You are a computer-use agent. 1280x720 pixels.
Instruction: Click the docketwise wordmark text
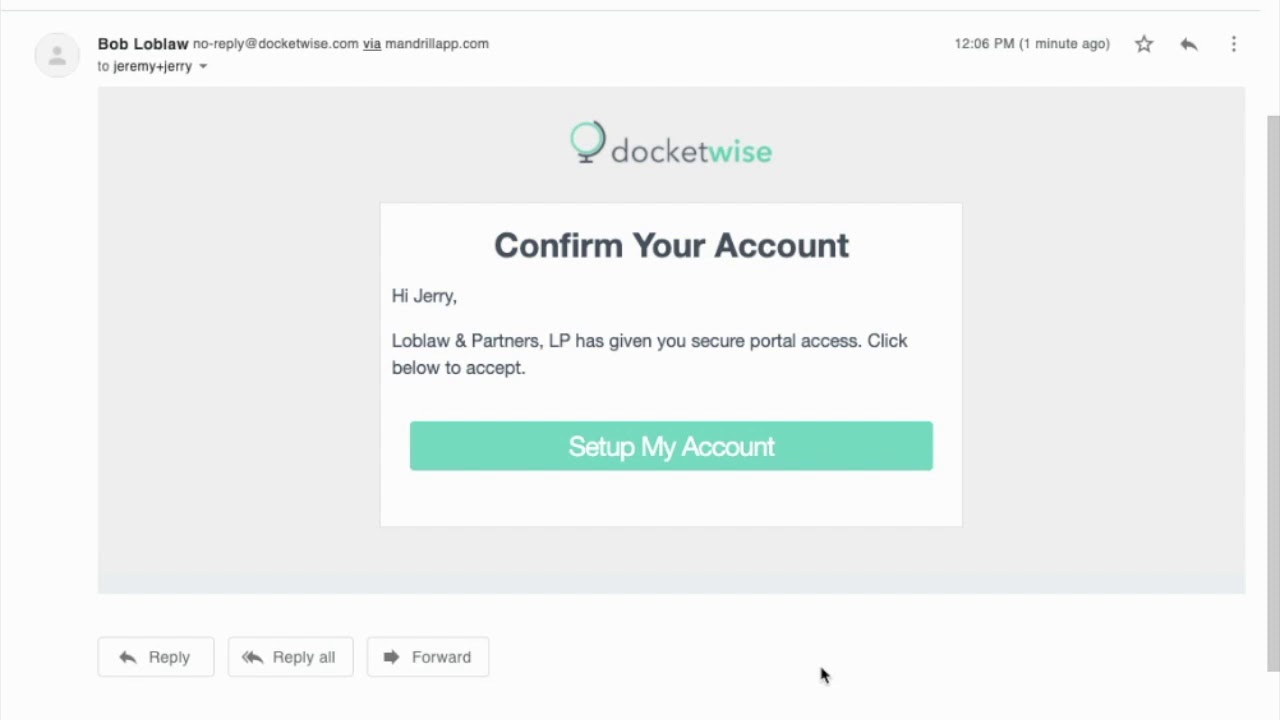click(691, 152)
